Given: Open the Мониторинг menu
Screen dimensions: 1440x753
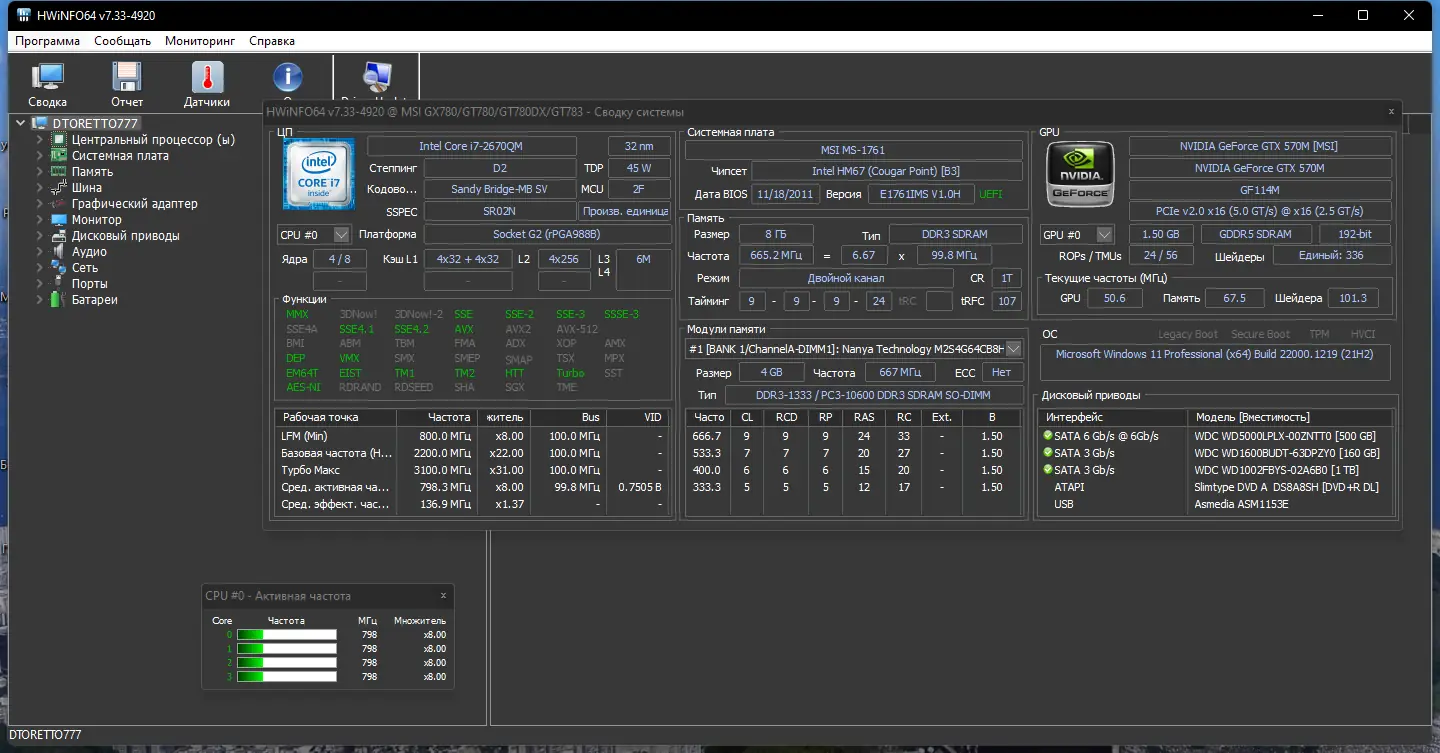Looking at the screenshot, I should (x=200, y=41).
